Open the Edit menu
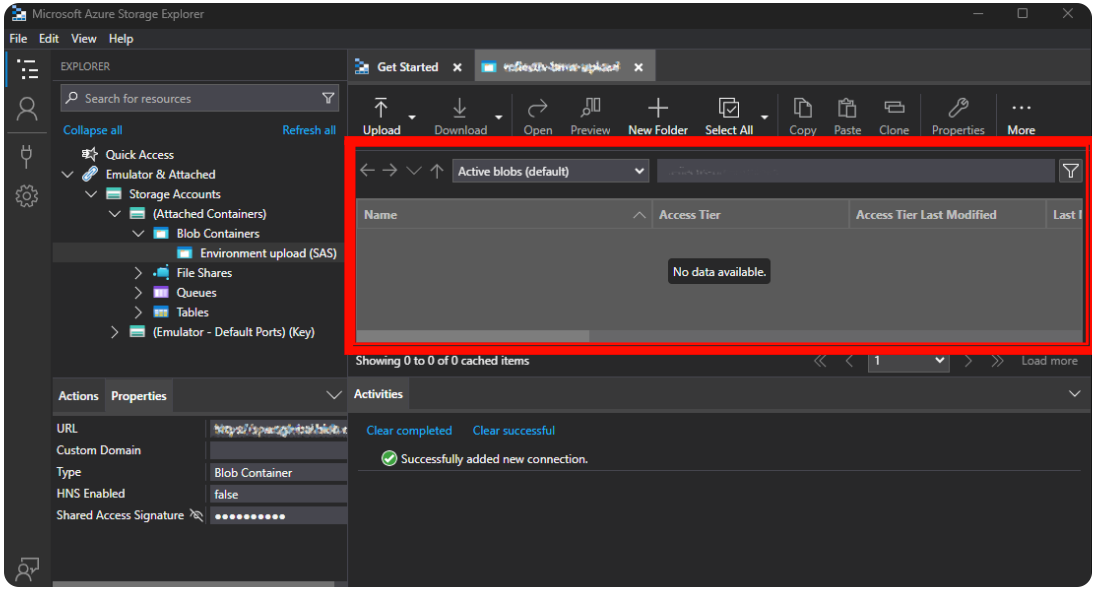 49,39
